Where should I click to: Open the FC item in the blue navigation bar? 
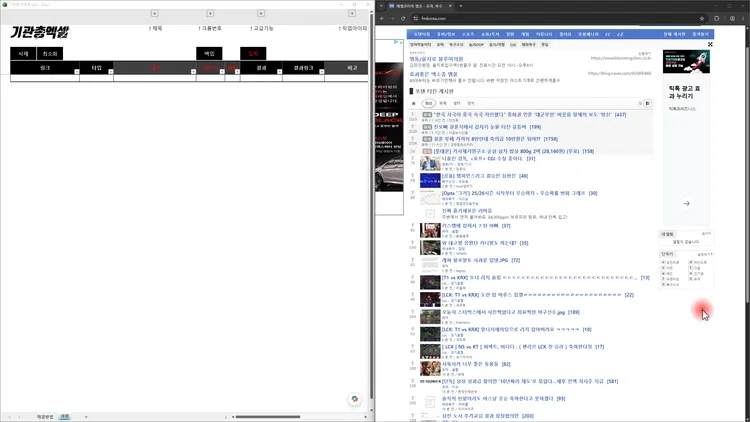[608, 34]
